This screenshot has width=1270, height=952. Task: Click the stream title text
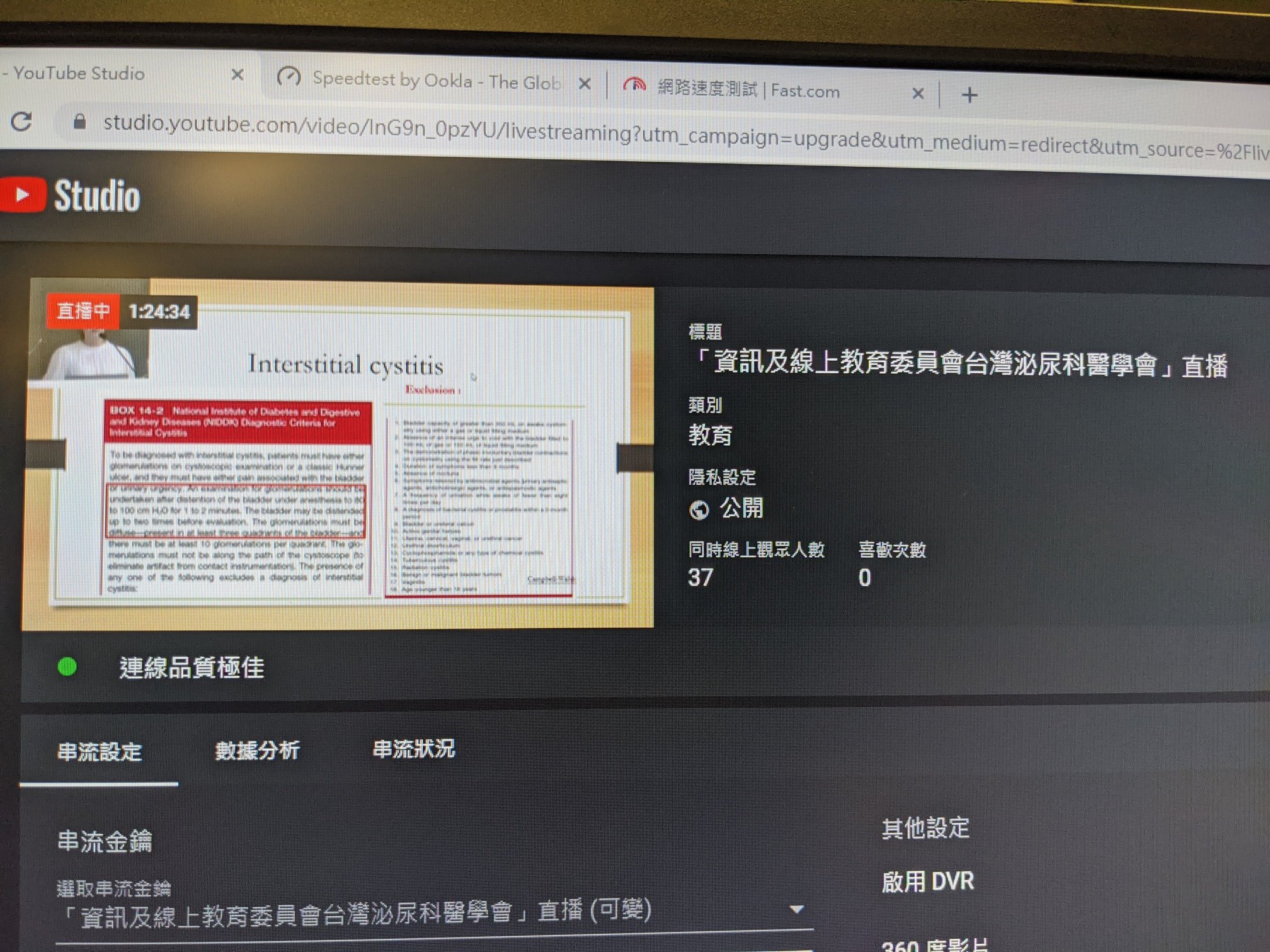(959, 365)
